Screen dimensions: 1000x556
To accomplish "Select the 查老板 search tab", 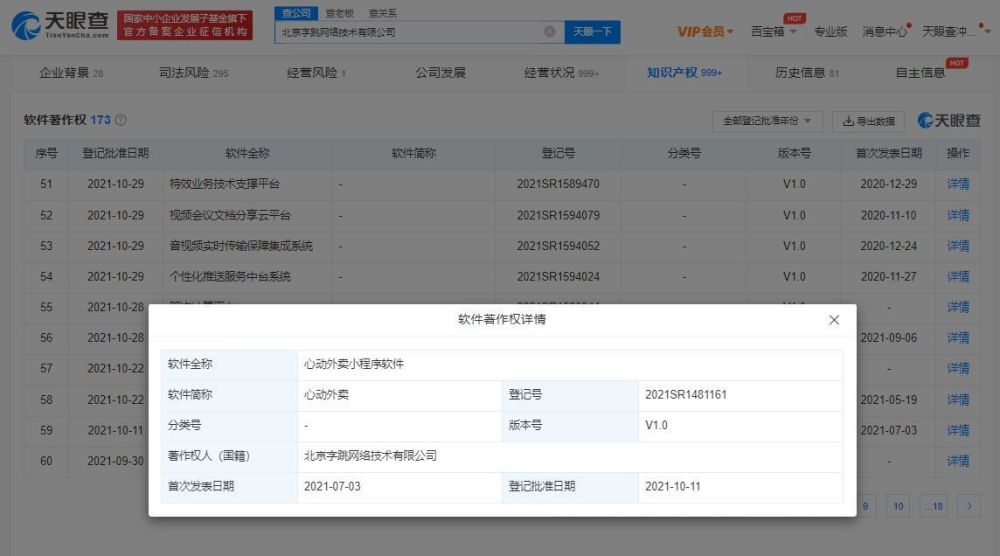I will (339, 13).
